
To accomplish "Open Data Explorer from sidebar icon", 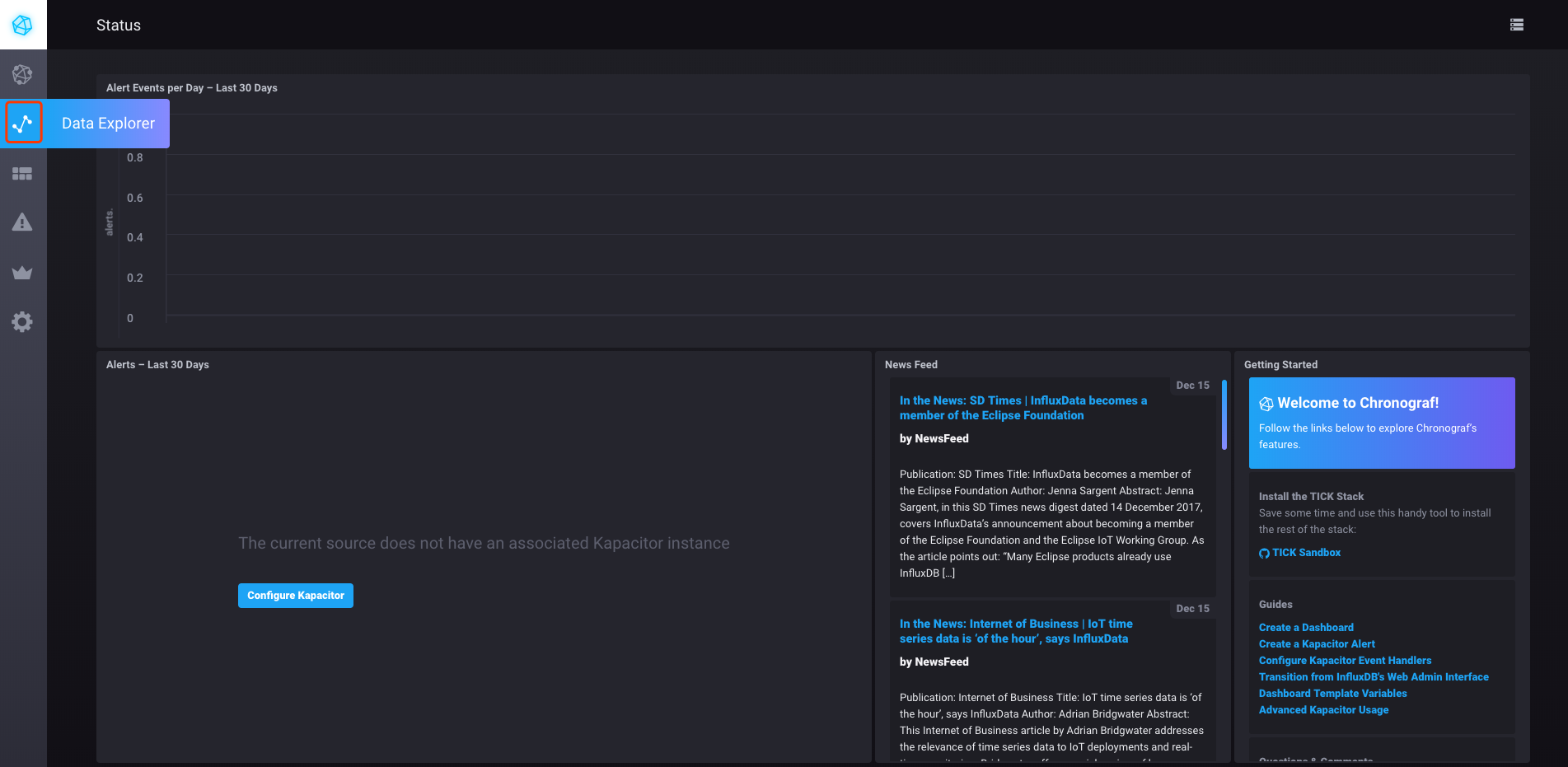I will pyautogui.click(x=23, y=124).
